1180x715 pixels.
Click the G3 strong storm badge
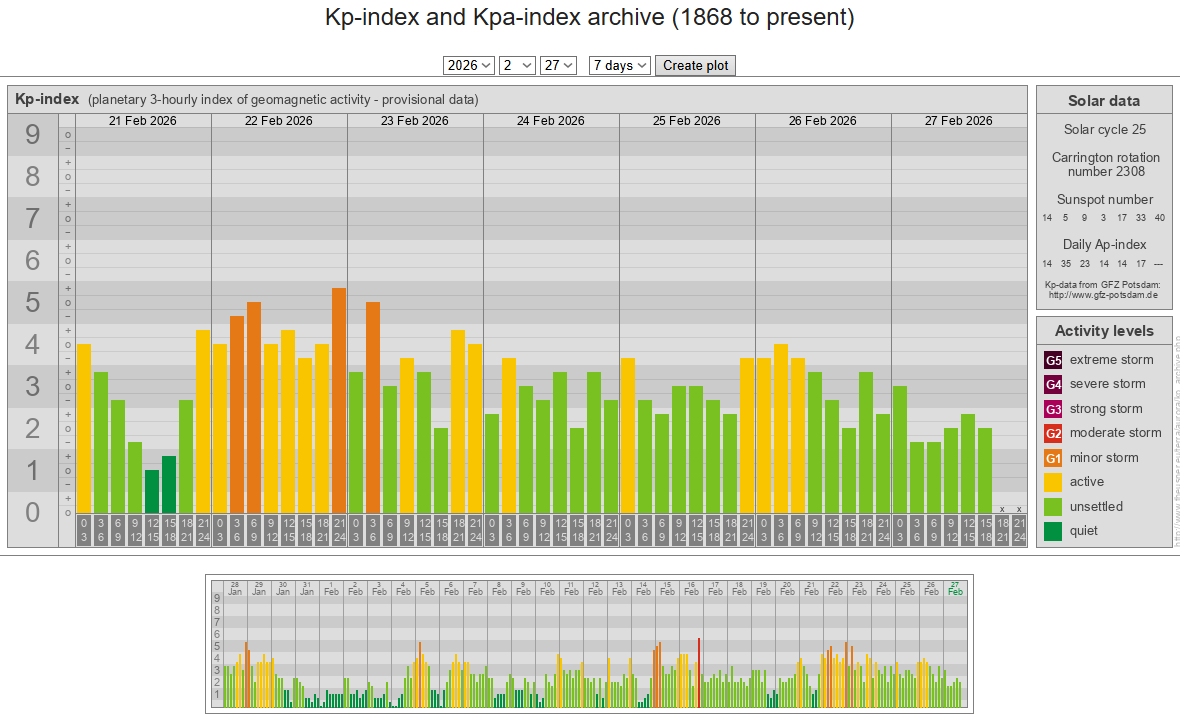tap(1053, 409)
